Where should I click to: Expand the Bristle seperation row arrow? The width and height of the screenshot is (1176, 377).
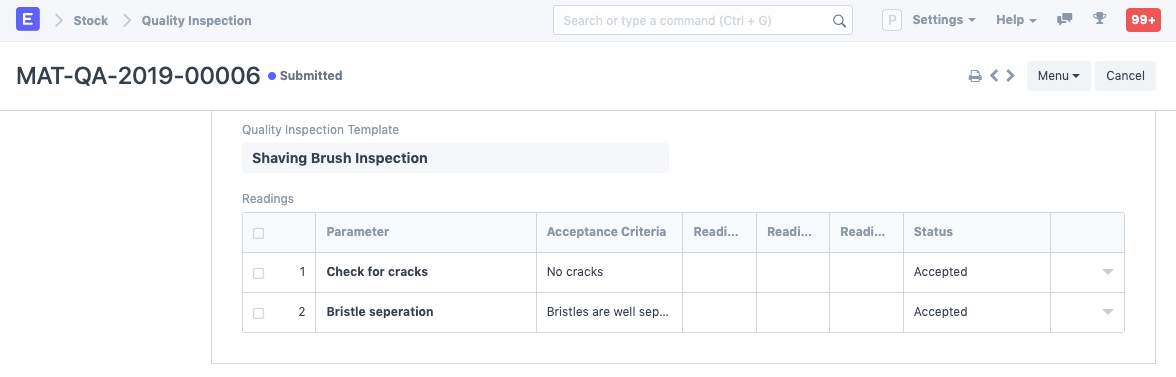1108,312
